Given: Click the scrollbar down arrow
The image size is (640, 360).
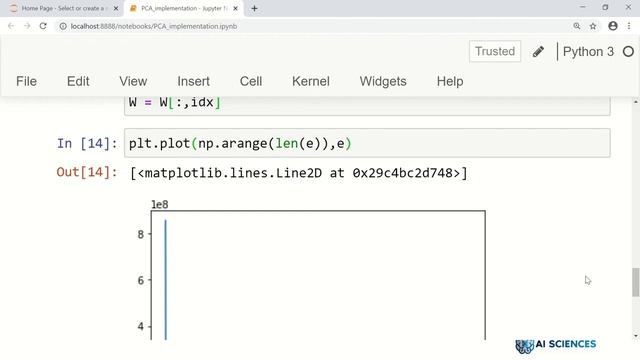Looking at the screenshot, I should tap(636, 336).
